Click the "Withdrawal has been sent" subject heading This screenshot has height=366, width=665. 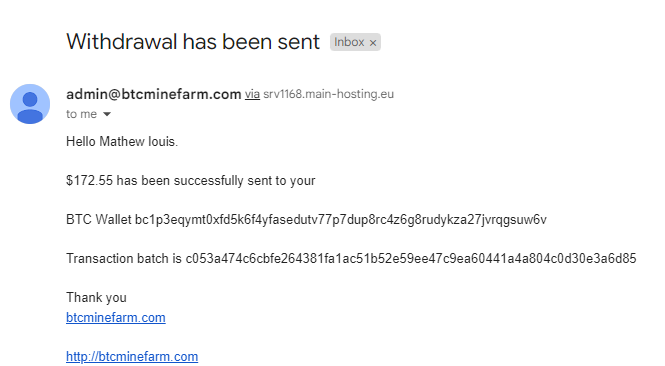[x=193, y=42]
